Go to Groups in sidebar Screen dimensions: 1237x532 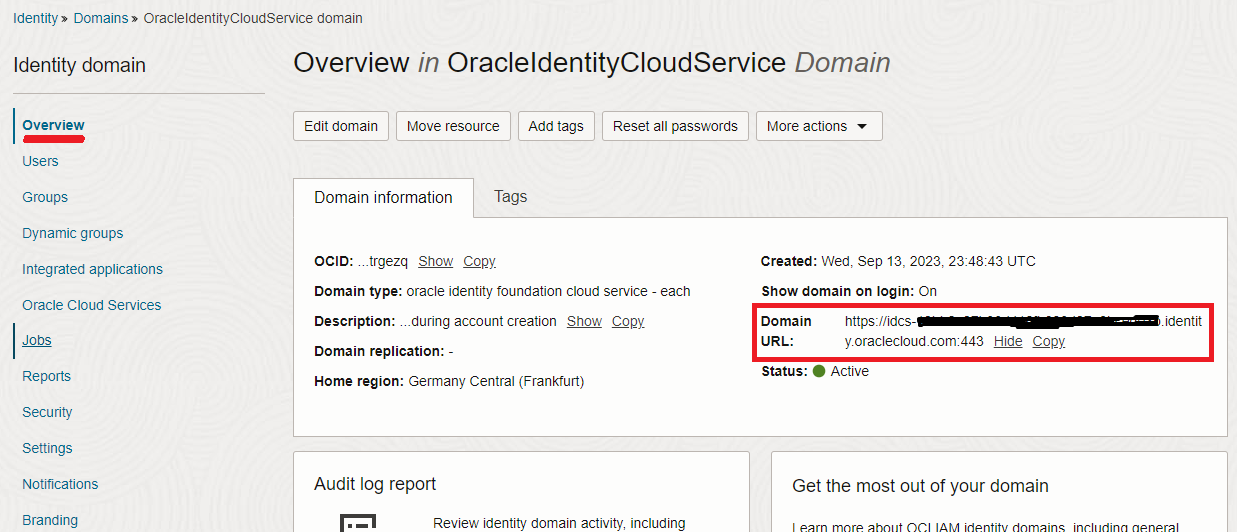45,197
